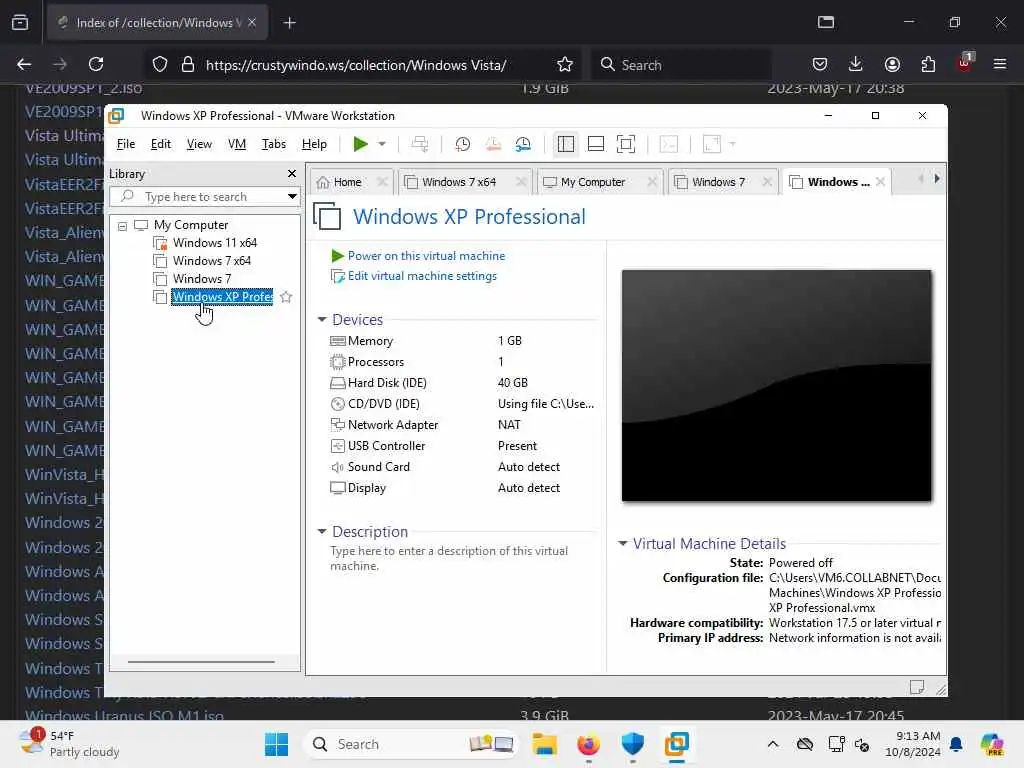The width and height of the screenshot is (1024, 768).
Task: Click the message log icon in status bar
Action: [x=917, y=687]
